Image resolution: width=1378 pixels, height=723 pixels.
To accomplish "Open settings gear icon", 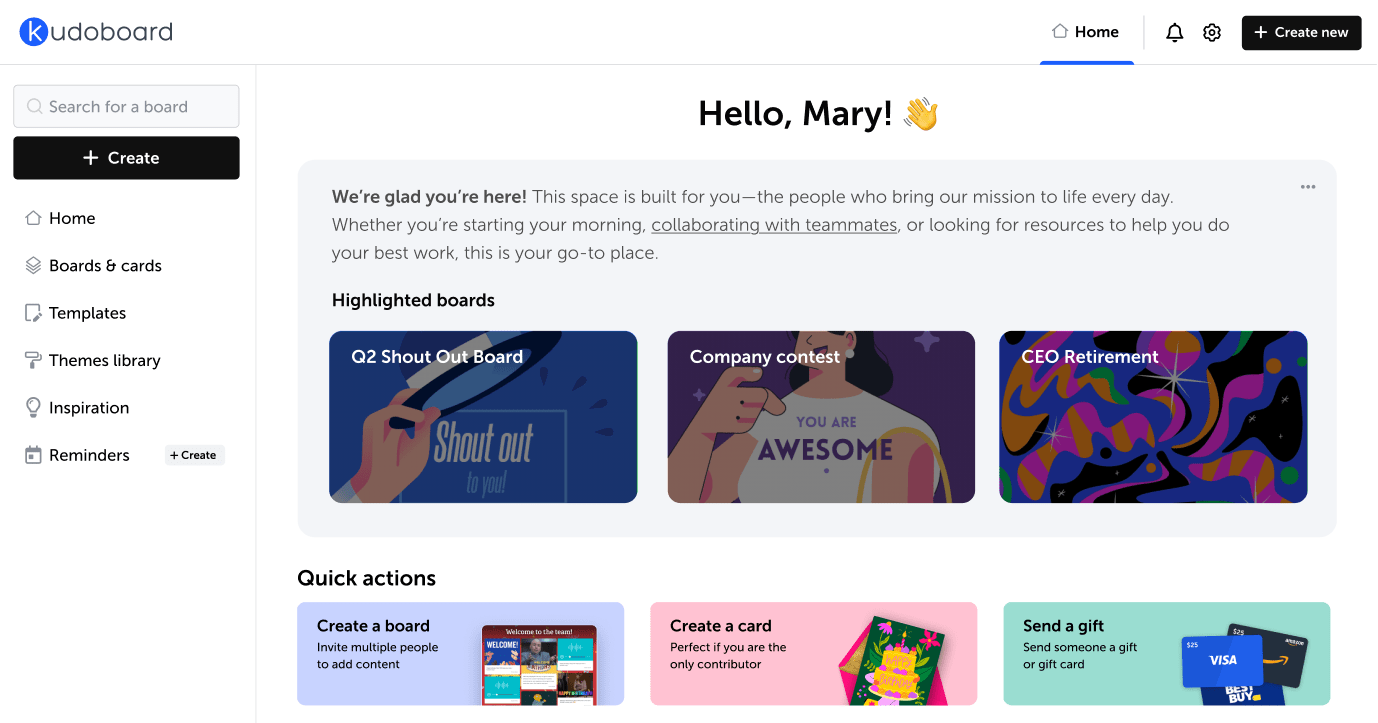I will click(x=1212, y=32).
